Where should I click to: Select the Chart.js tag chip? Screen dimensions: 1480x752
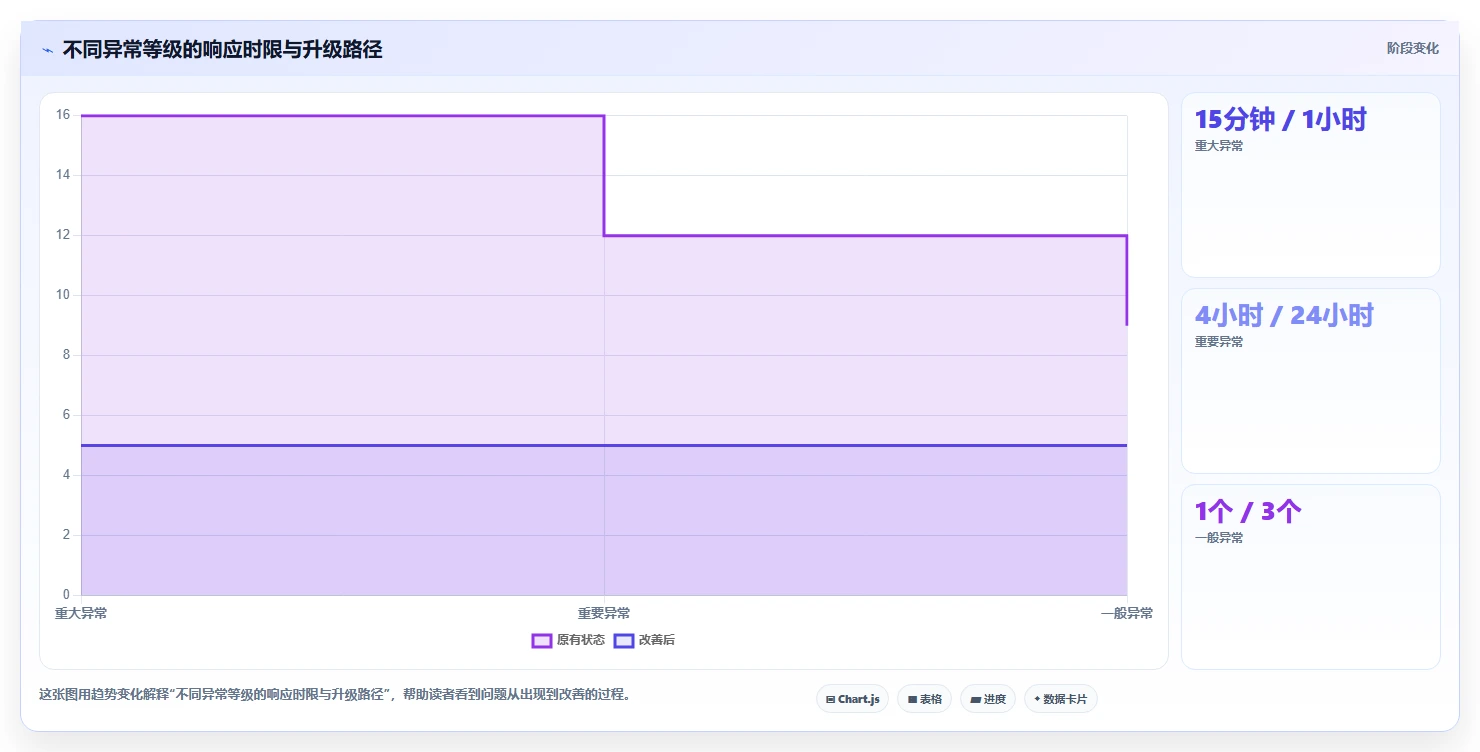pos(852,699)
